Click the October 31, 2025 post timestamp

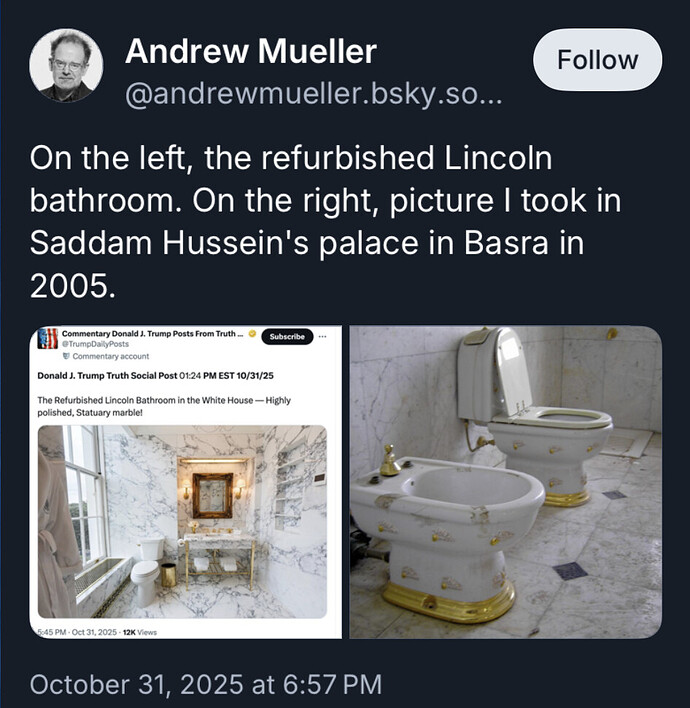point(206,685)
